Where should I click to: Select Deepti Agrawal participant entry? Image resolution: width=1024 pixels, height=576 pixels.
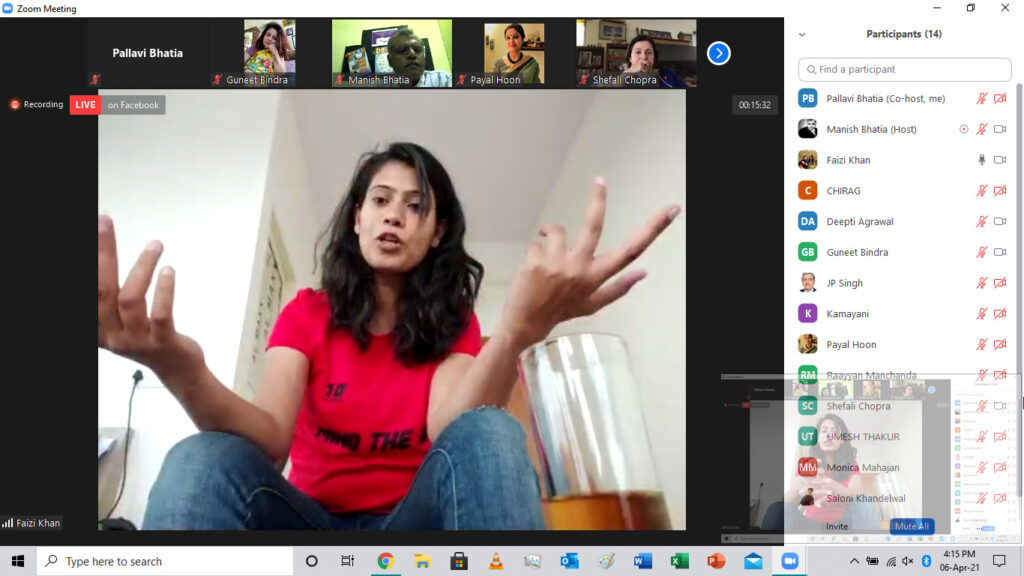tap(904, 221)
